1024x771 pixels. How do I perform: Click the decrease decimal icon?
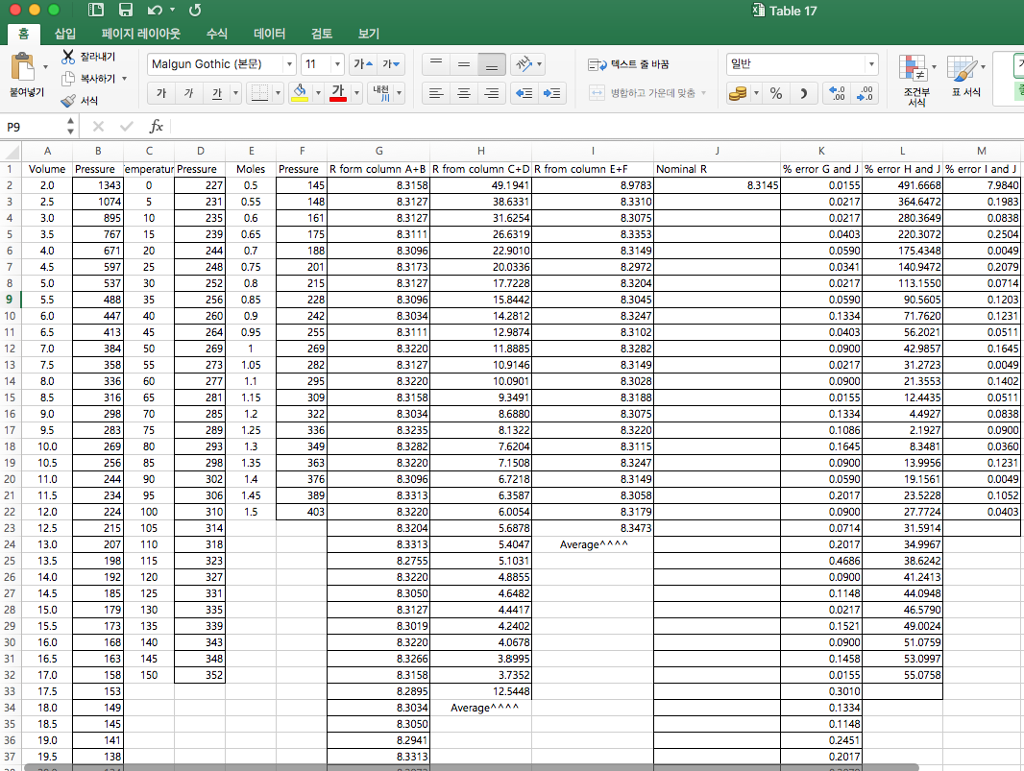(864, 93)
